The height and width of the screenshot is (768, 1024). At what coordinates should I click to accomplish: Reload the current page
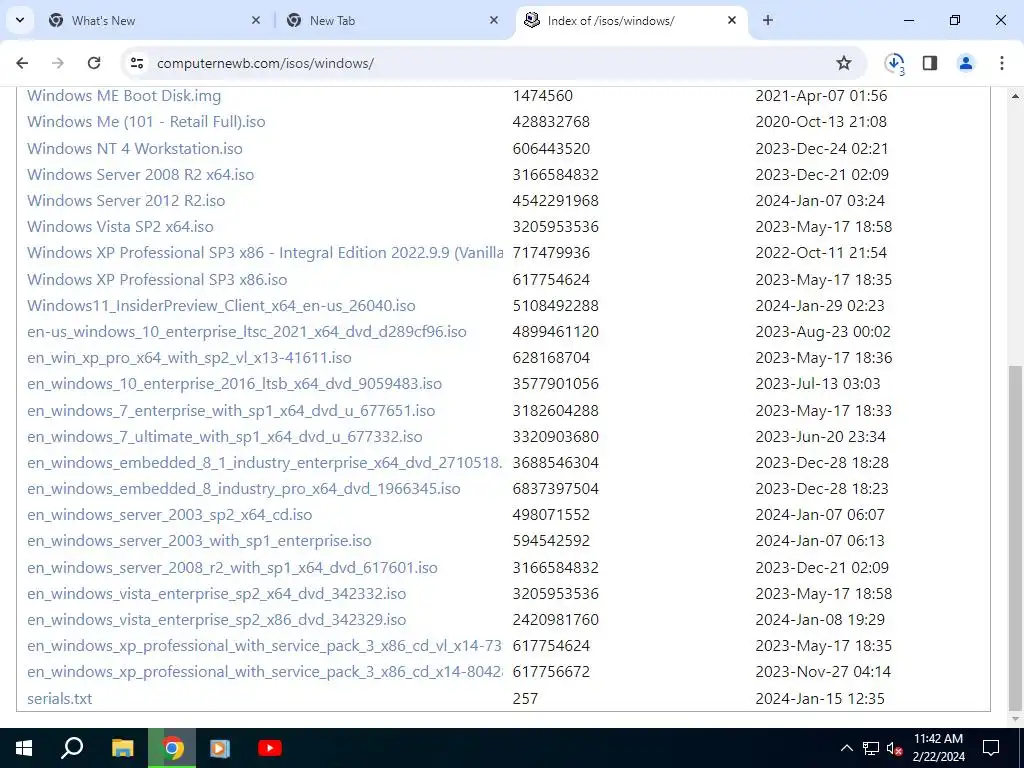94,63
